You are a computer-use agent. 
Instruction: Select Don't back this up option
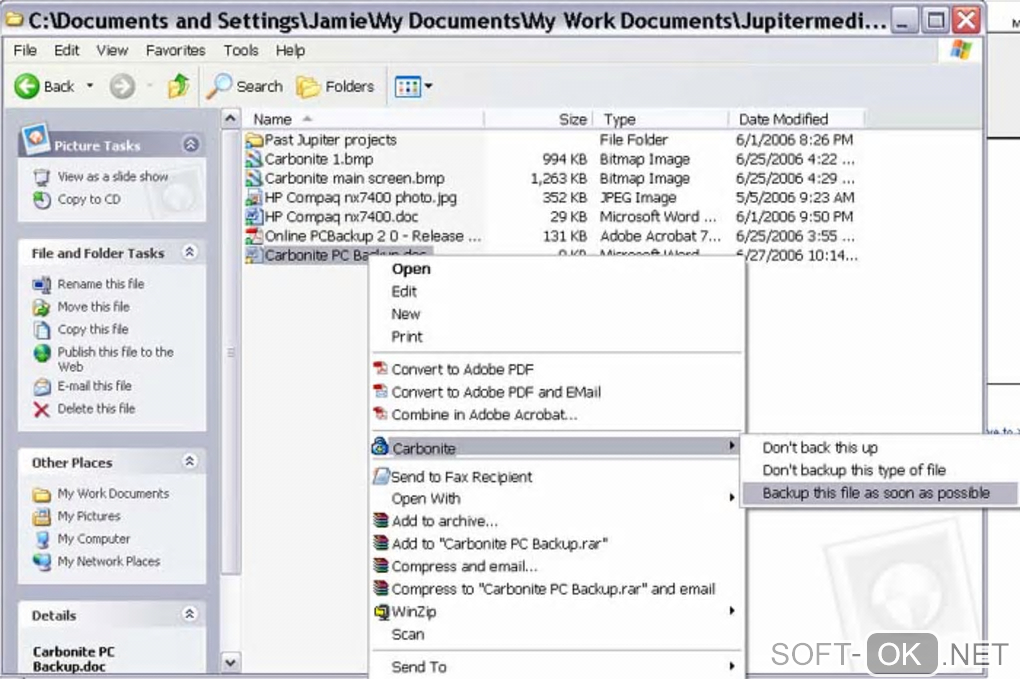[820, 447]
